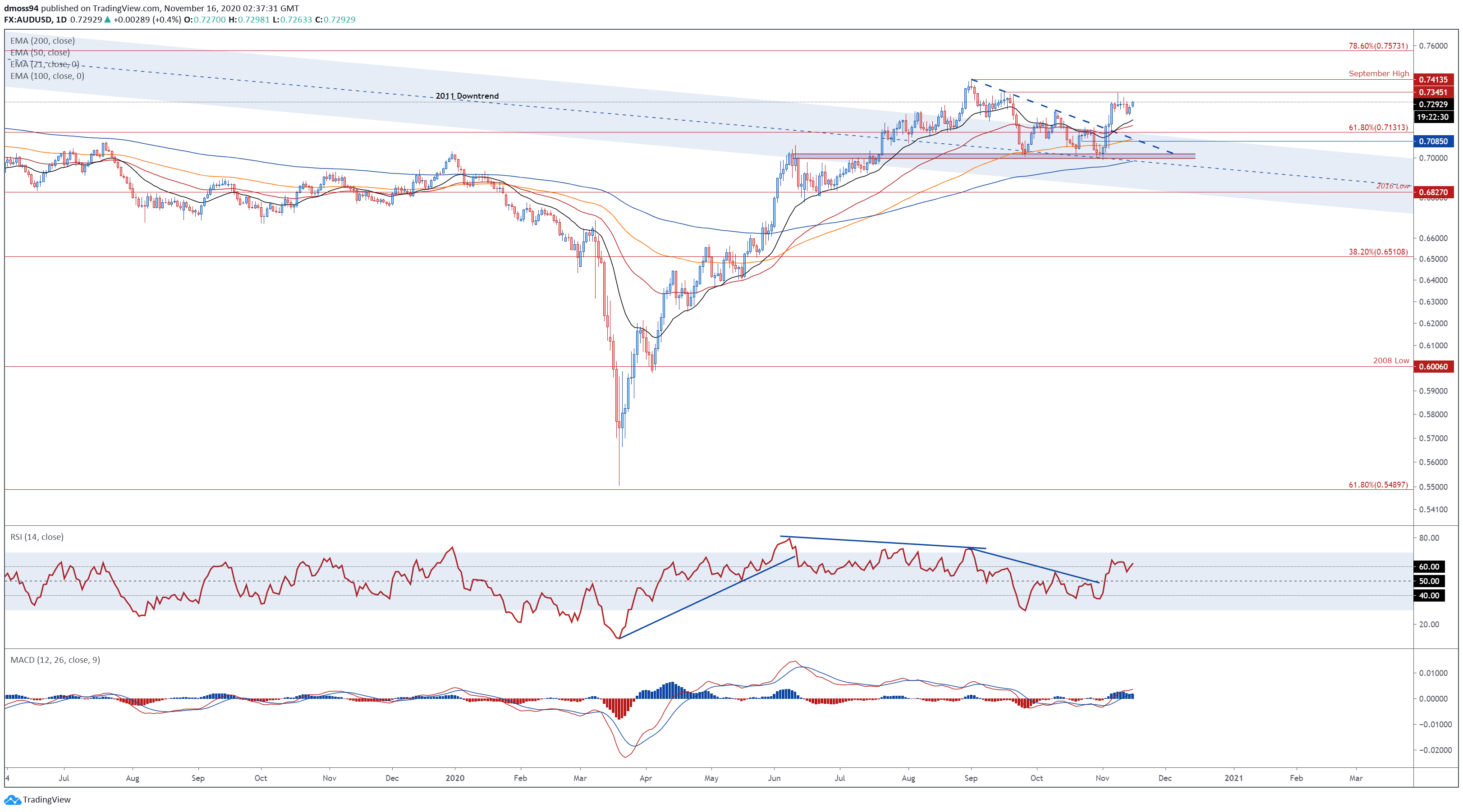Viewport: 1463px width, 812px height.
Task: Click the Mar 2020 time axis label
Action: pyautogui.click(x=580, y=778)
